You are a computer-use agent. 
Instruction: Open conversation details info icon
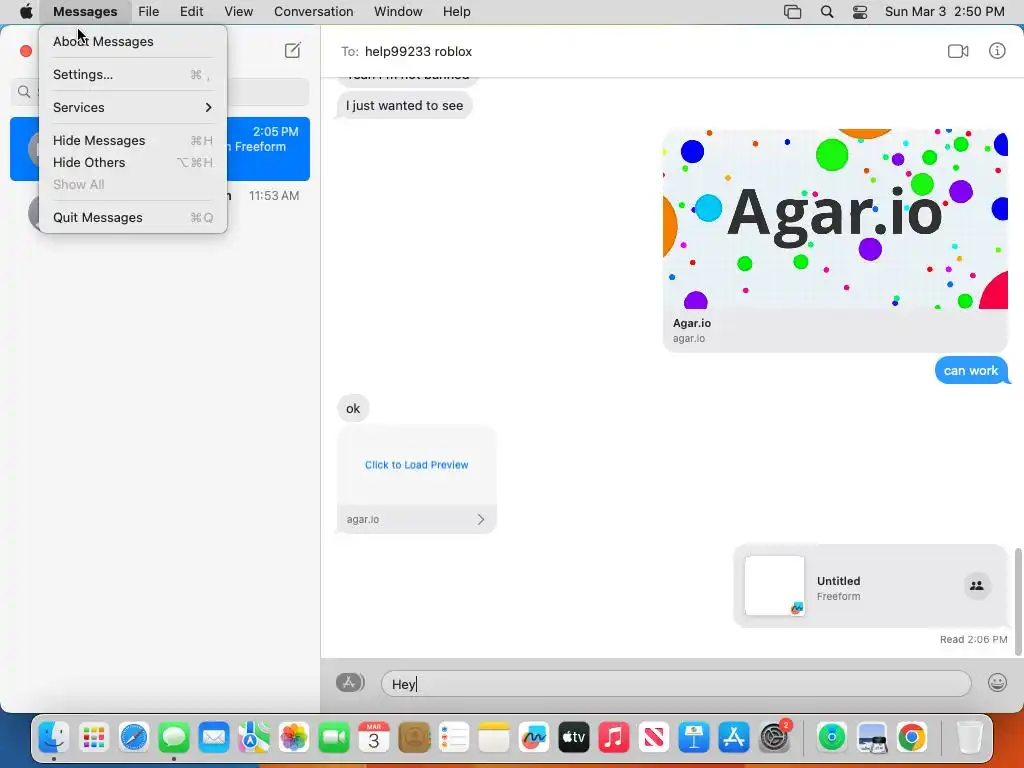pos(997,50)
